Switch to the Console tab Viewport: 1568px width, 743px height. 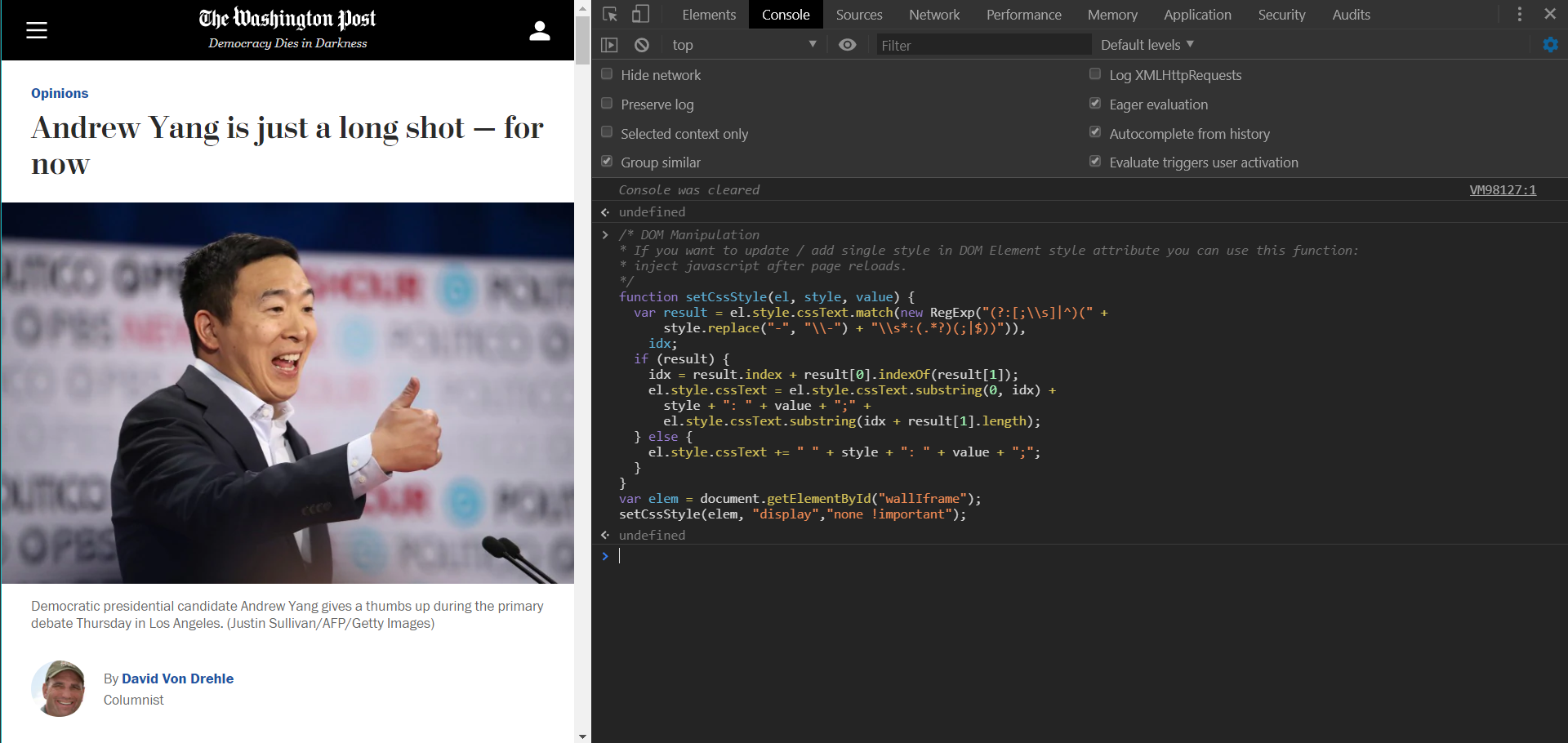pos(786,15)
